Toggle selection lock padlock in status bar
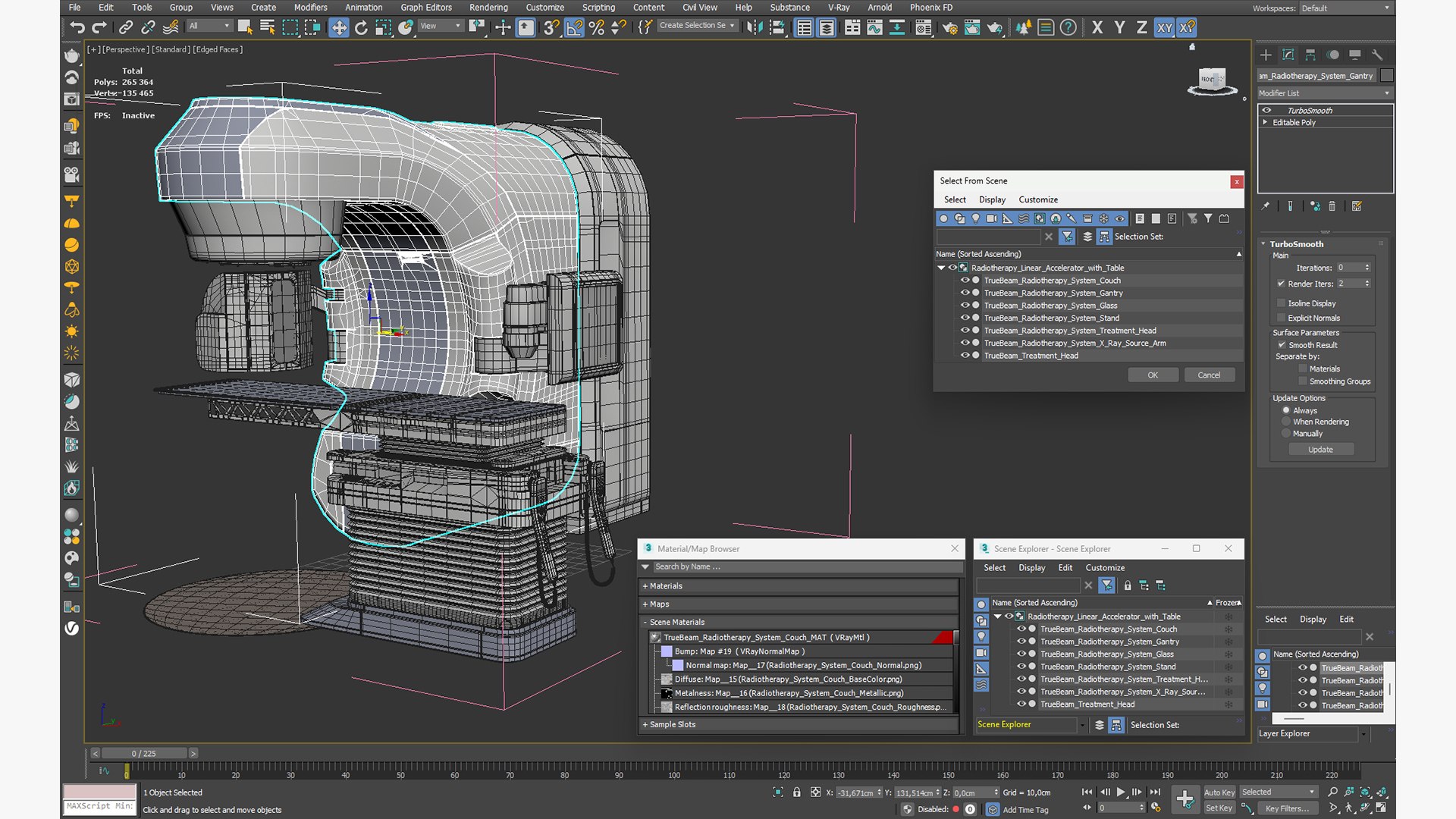Screen dimensions: 1456x819 tap(796, 792)
